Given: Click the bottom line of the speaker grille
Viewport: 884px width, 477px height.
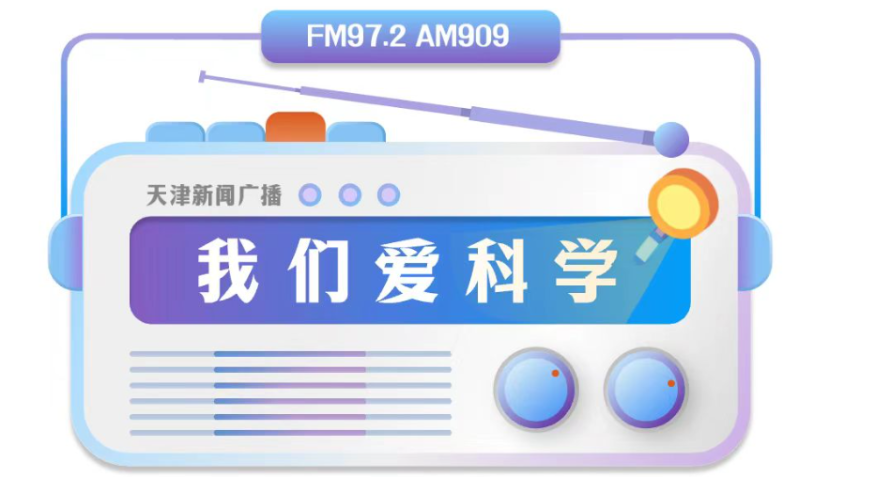Looking at the screenshot, I should [x=290, y=433].
